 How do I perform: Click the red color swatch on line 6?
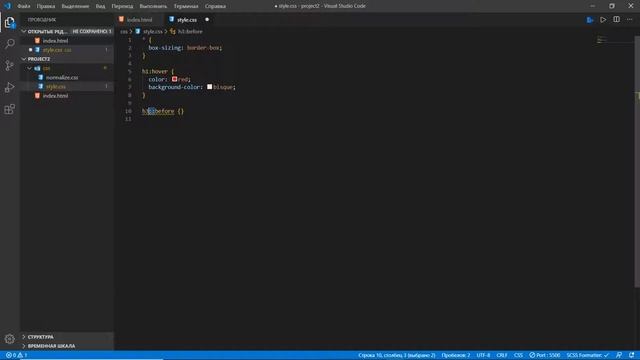[x=174, y=79]
